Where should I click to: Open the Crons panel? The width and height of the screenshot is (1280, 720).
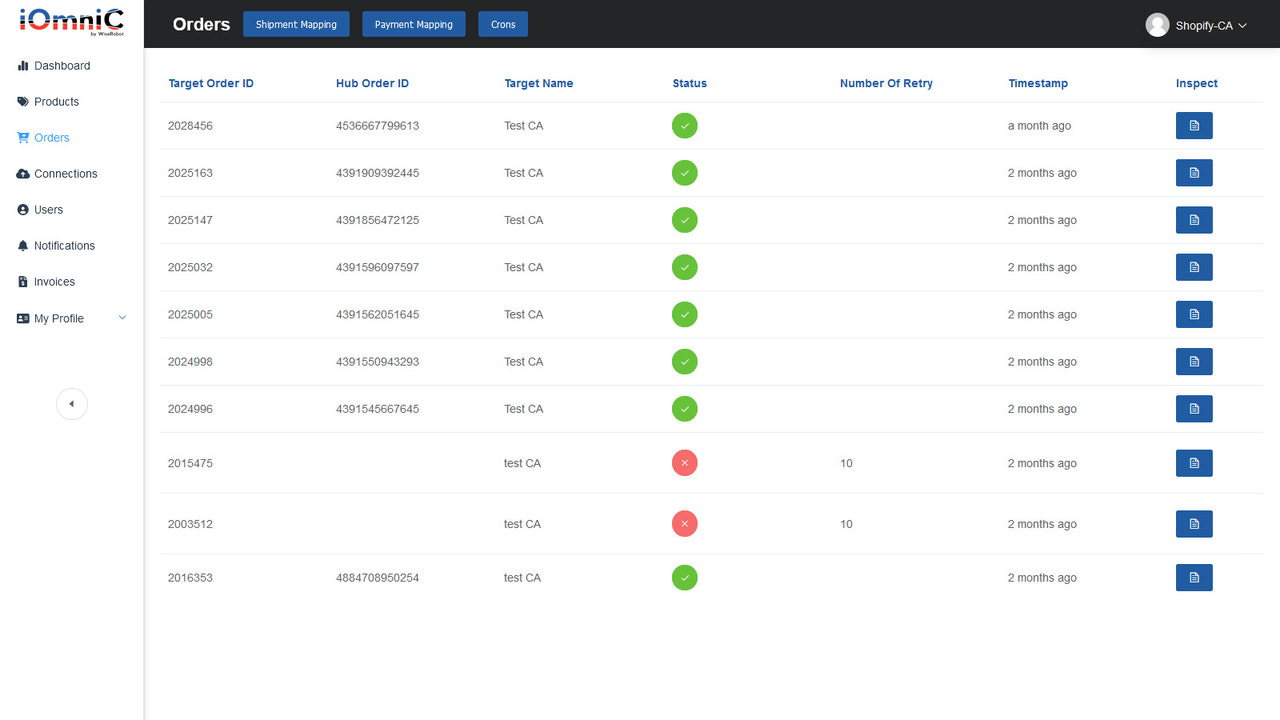502,23
